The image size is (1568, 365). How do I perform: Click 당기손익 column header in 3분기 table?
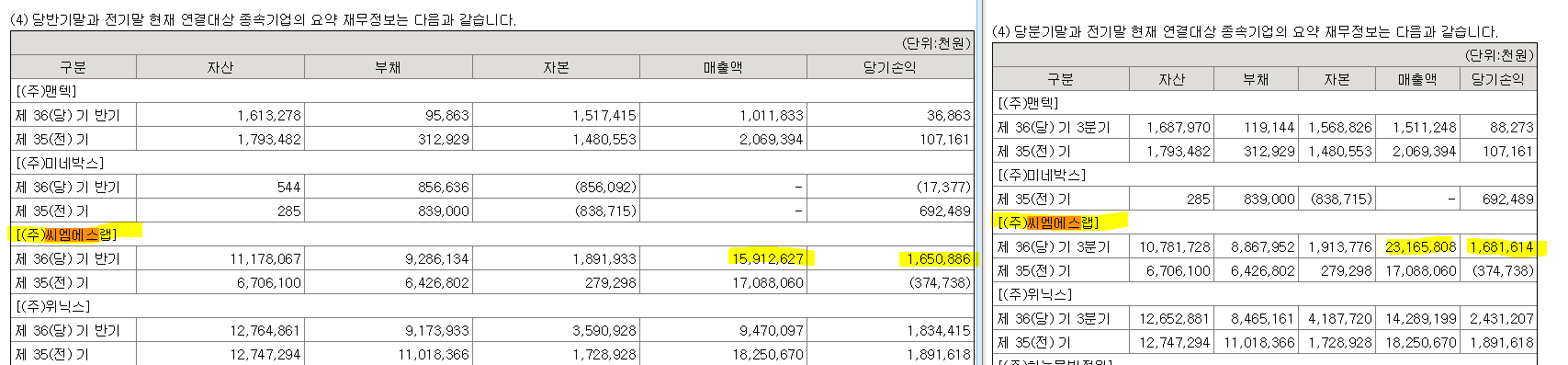[x=1498, y=80]
